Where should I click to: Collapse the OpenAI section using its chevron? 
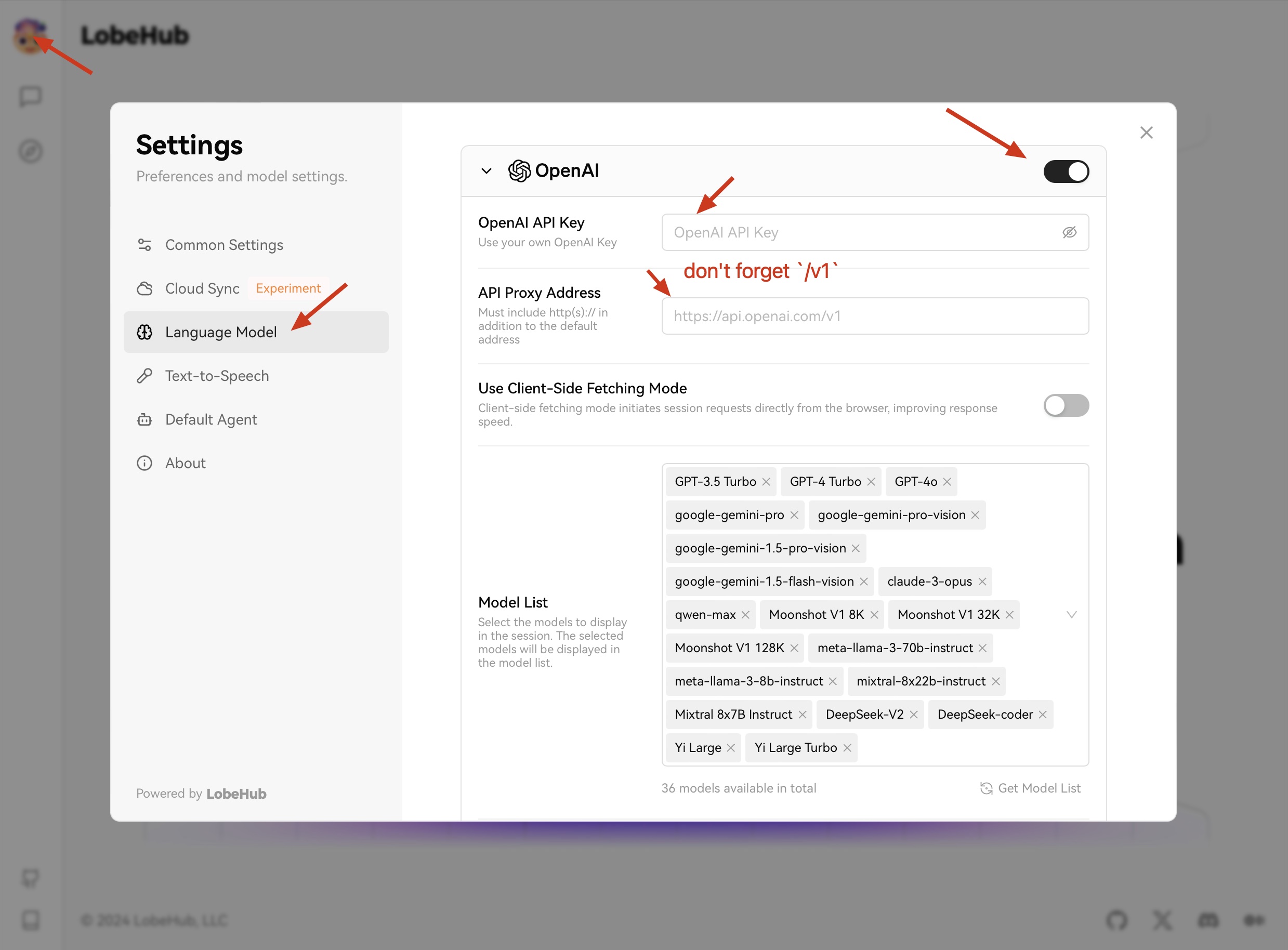486,171
